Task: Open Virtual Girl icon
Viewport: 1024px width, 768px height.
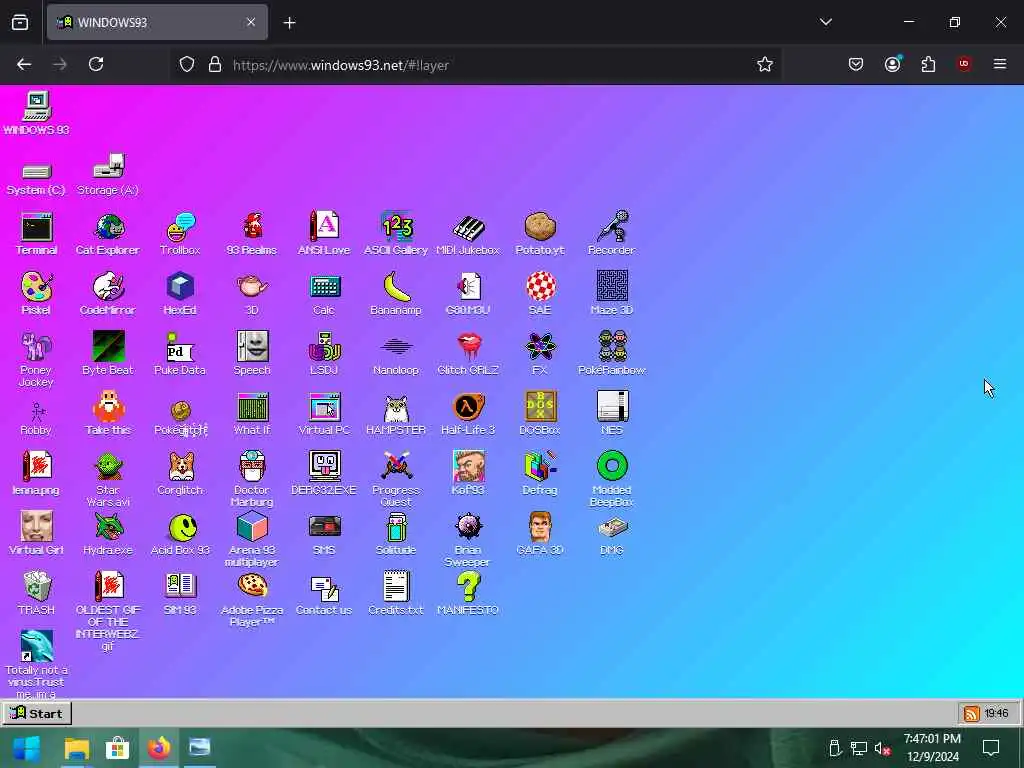Action: pyautogui.click(x=37, y=527)
